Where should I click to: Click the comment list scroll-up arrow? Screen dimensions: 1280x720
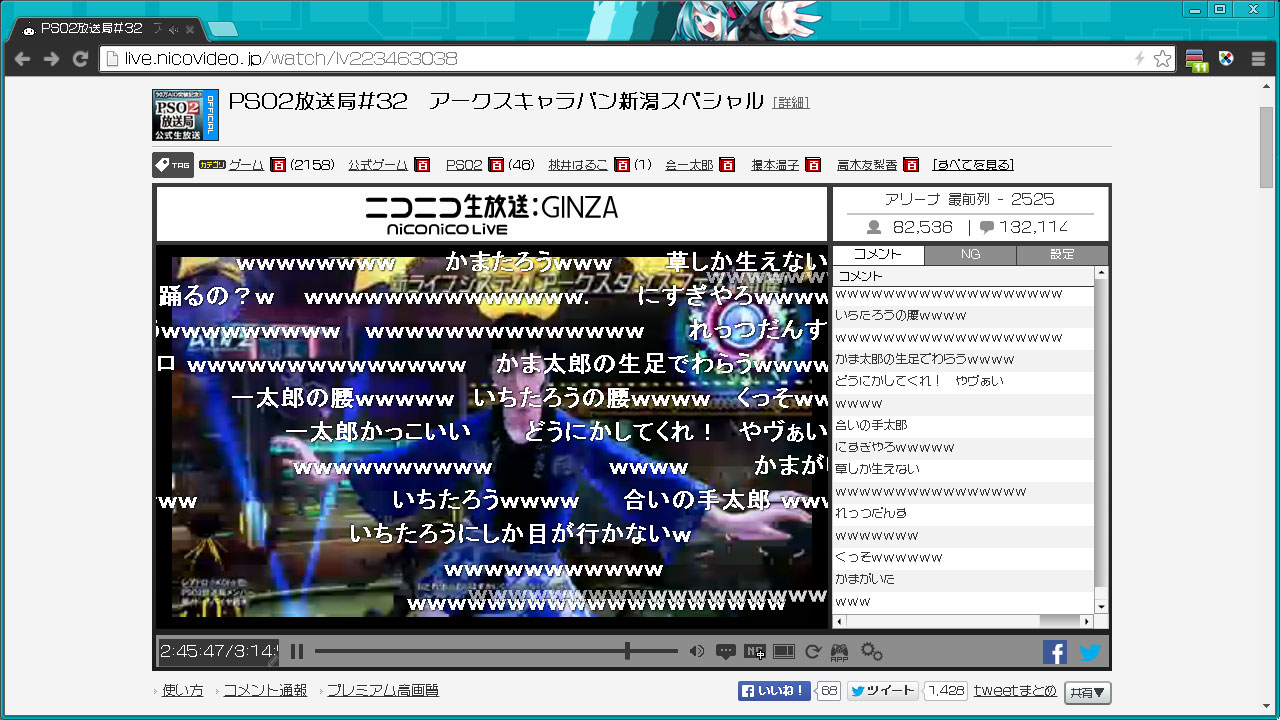[x=1101, y=272]
